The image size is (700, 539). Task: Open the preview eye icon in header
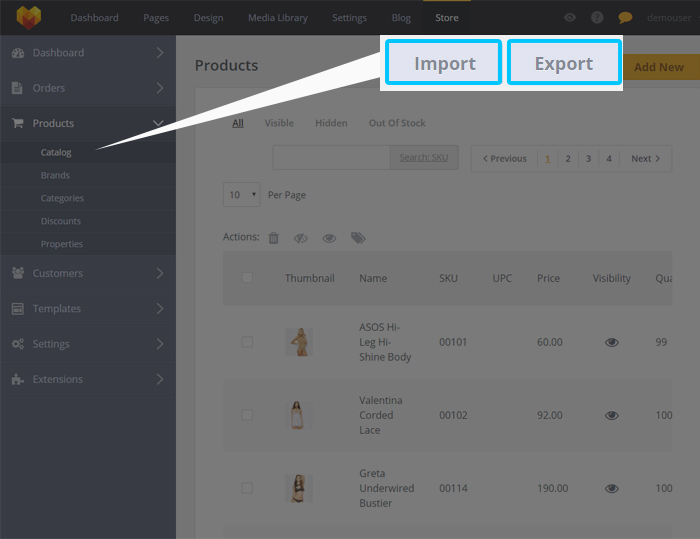point(570,17)
